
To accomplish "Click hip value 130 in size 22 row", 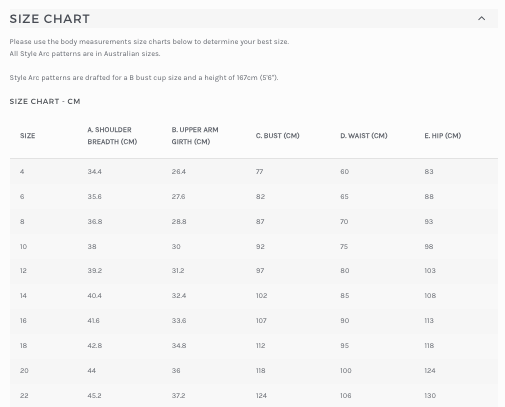I will (x=430, y=396).
